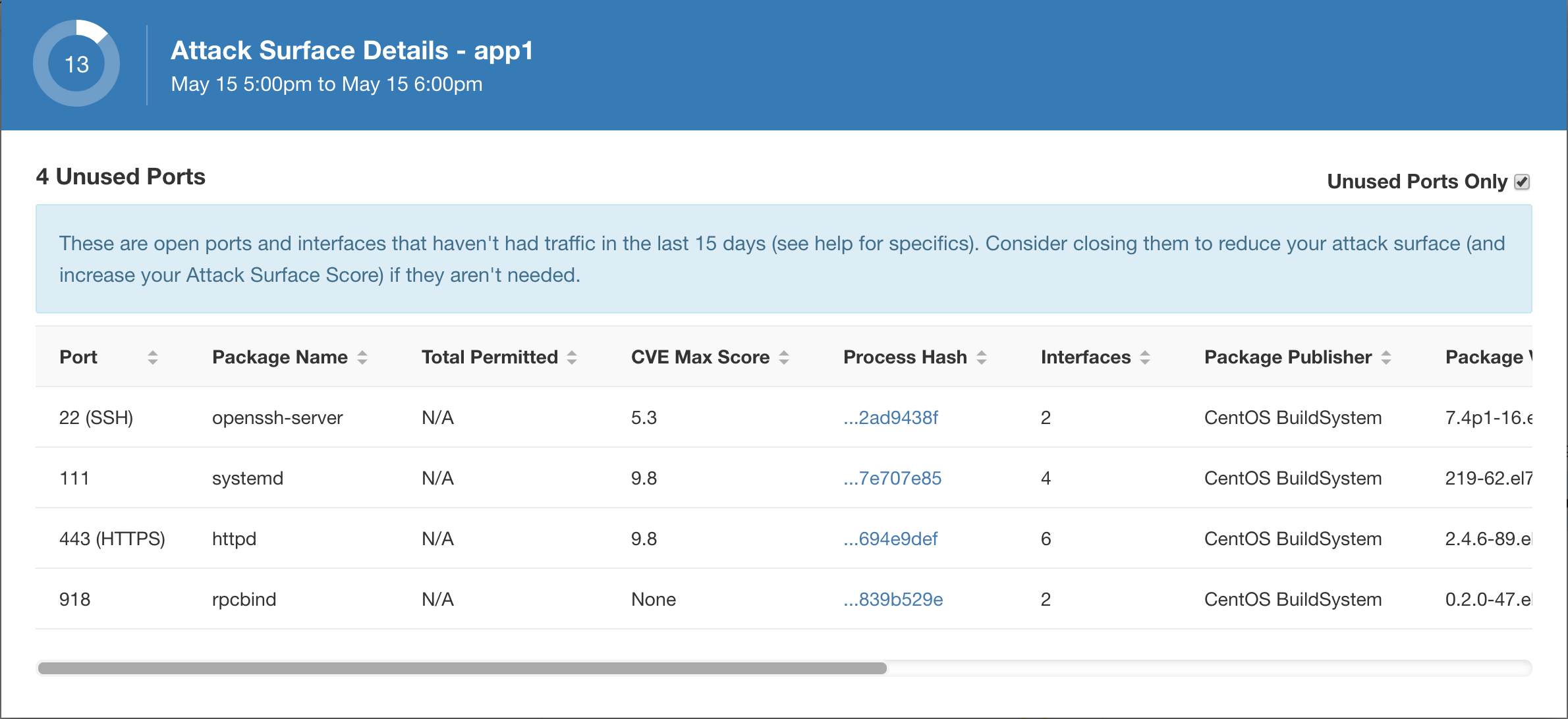Click the Process Hash column sort arrows
Screen dimensions: 1568x719
tap(982, 357)
